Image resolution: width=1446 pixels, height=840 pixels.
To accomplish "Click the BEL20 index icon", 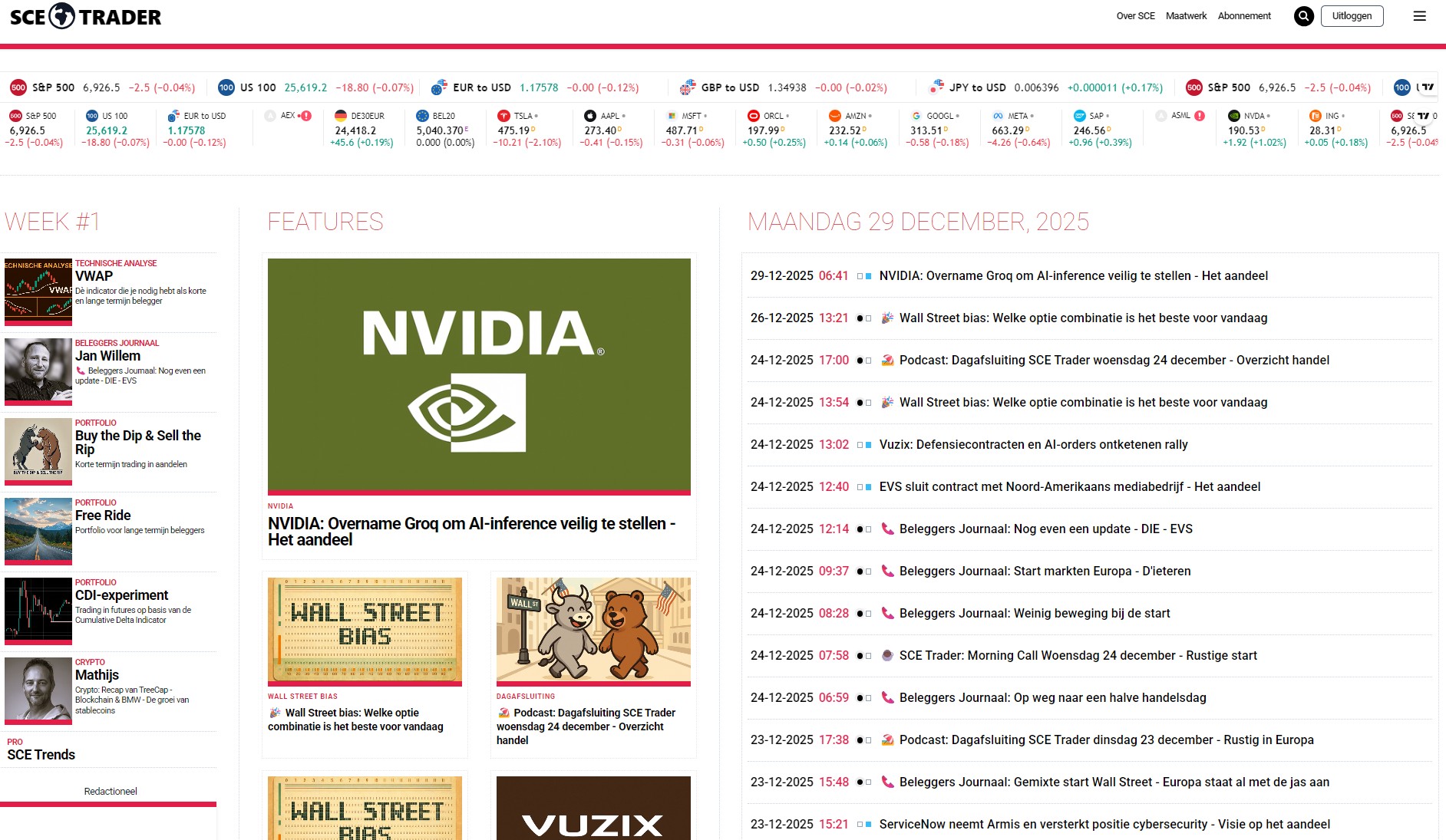I will click(x=422, y=116).
